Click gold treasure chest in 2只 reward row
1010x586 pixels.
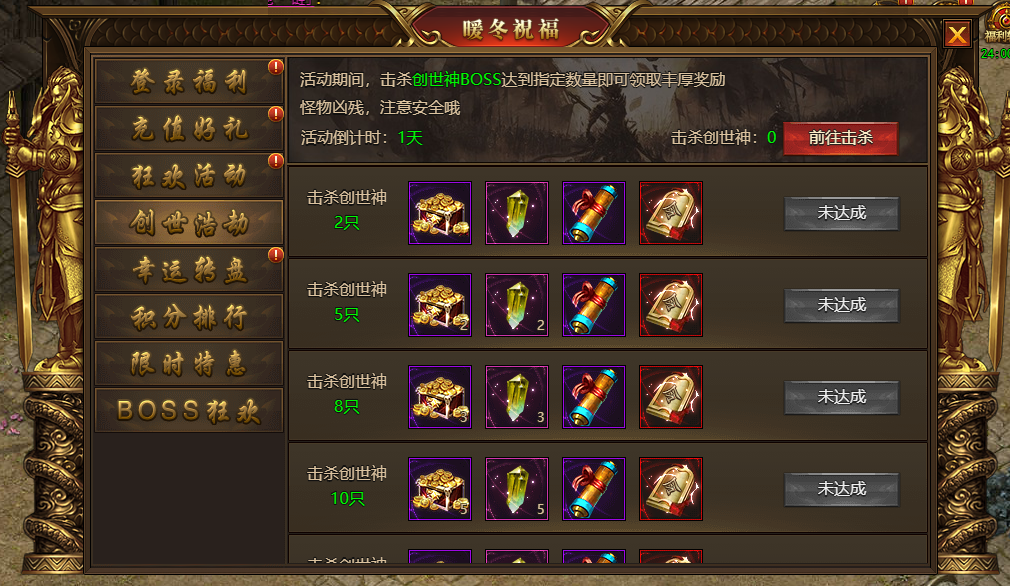pyautogui.click(x=440, y=213)
